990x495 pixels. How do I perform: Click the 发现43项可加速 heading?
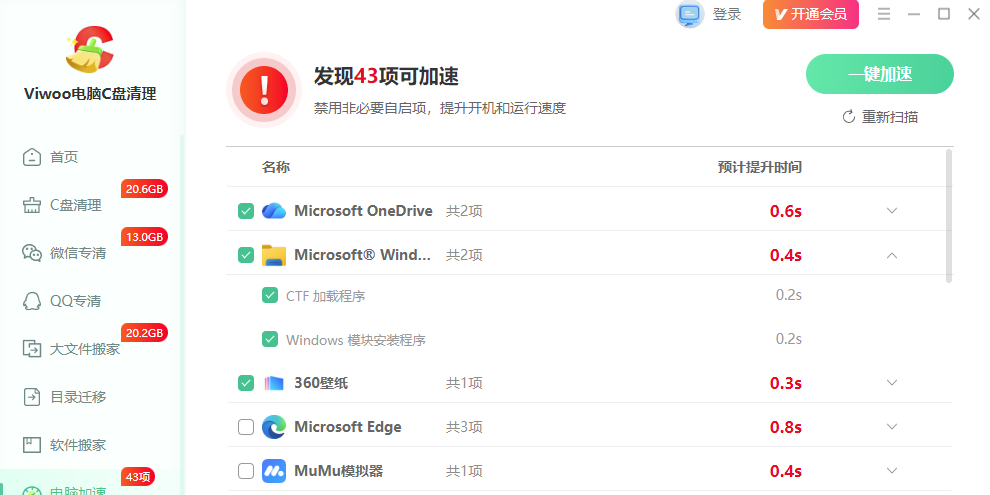pyautogui.click(x=386, y=76)
